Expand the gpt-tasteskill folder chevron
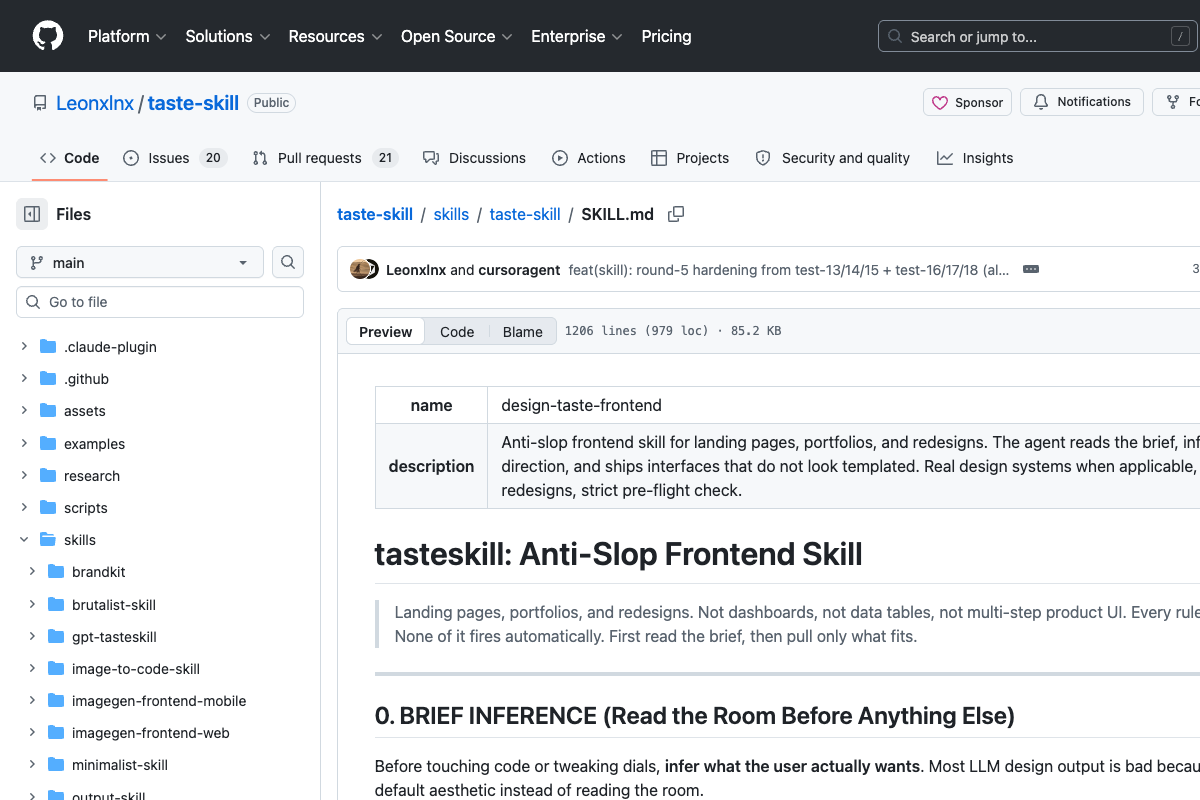 [32, 637]
